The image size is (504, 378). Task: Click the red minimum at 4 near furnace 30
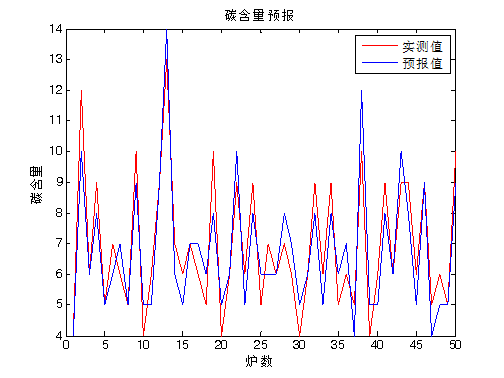coord(299,333)
